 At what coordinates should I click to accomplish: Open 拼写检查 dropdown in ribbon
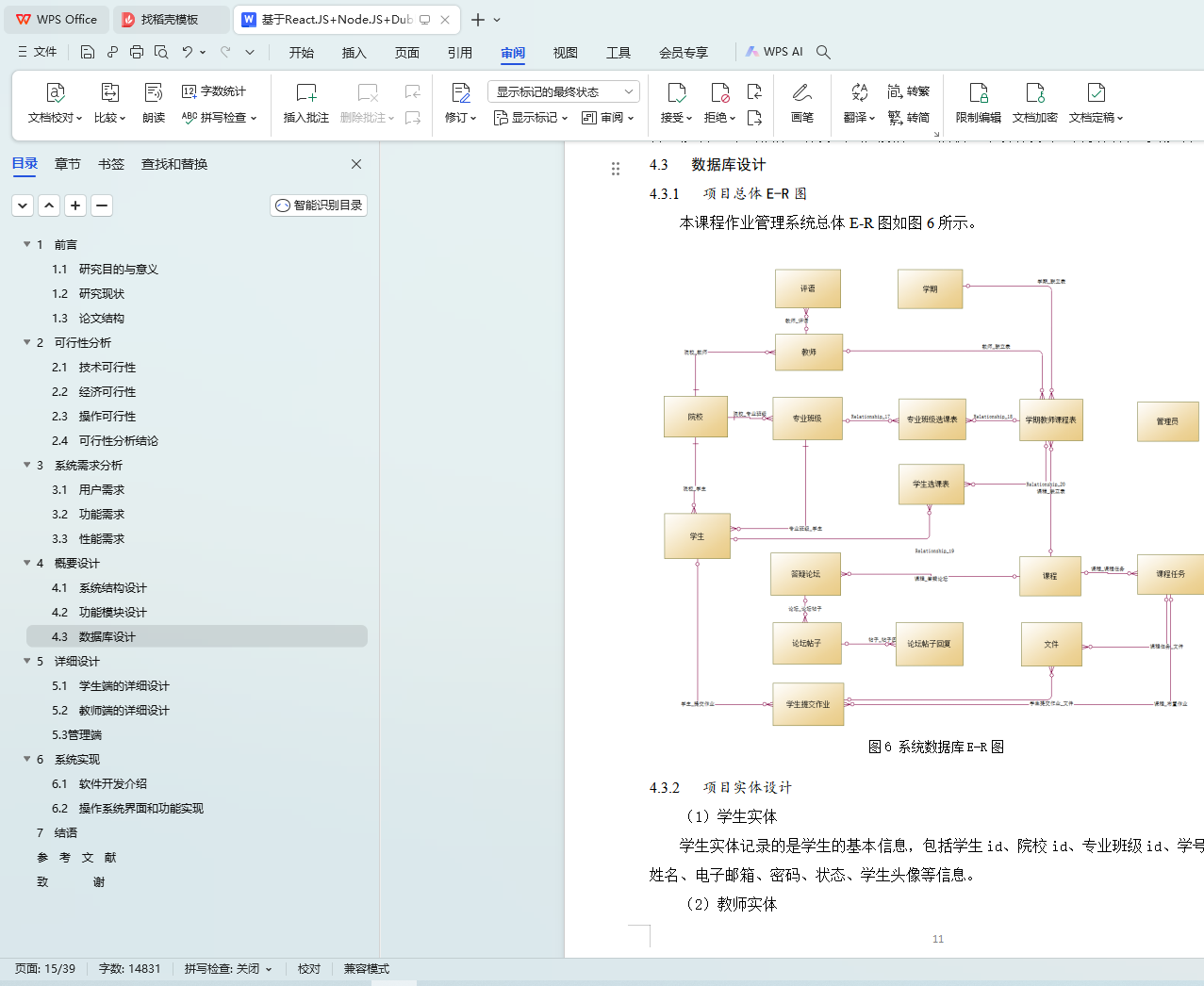point(220,118)
